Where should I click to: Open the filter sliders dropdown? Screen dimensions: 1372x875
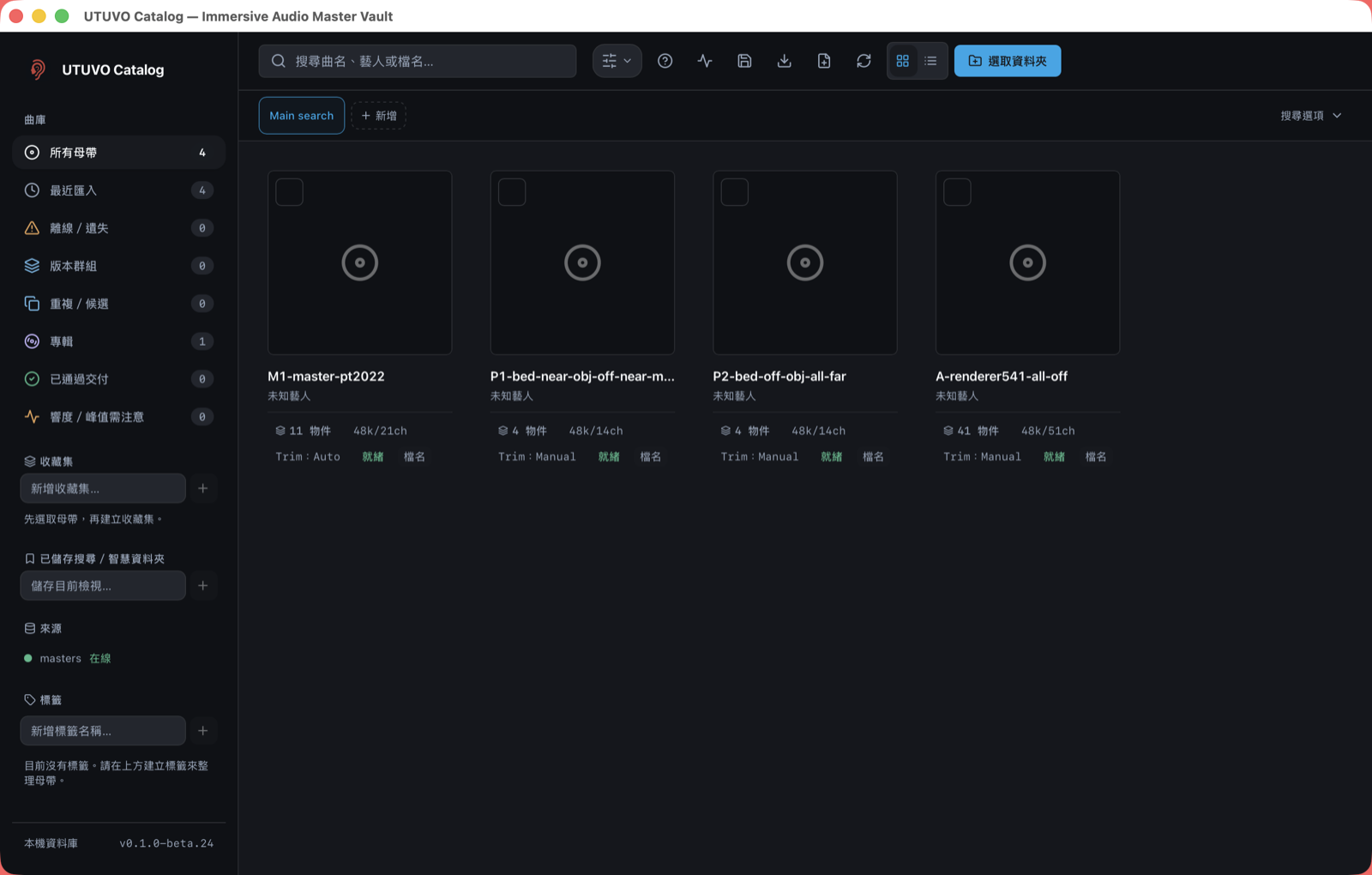[617, 61]
